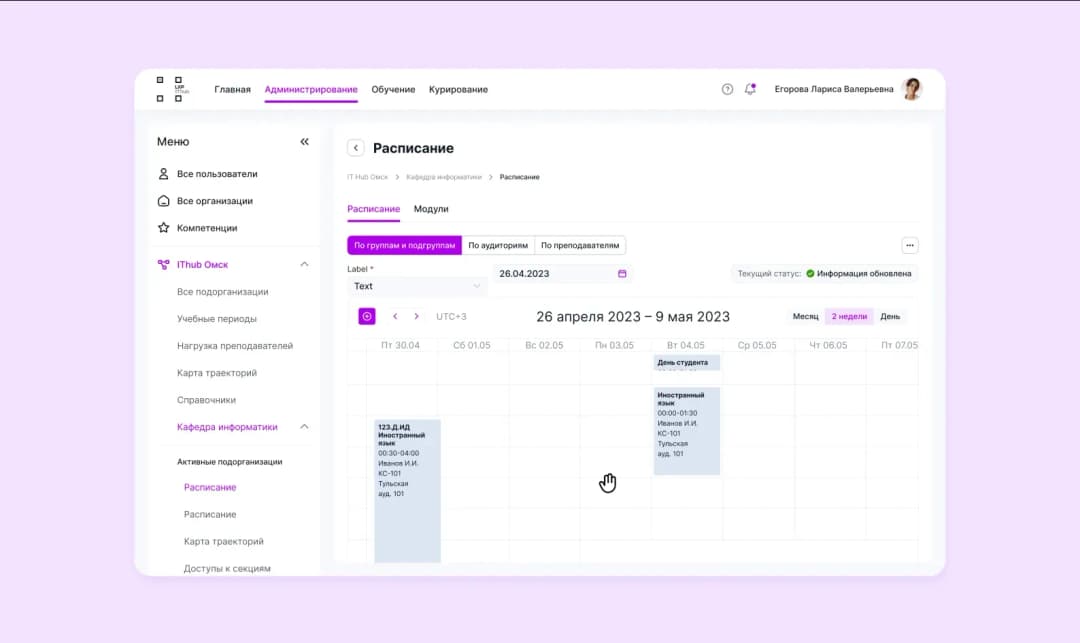This screenshot has height=643, width=1080.
Task: Open the three-dots more options button
Action: coord(910,245)
